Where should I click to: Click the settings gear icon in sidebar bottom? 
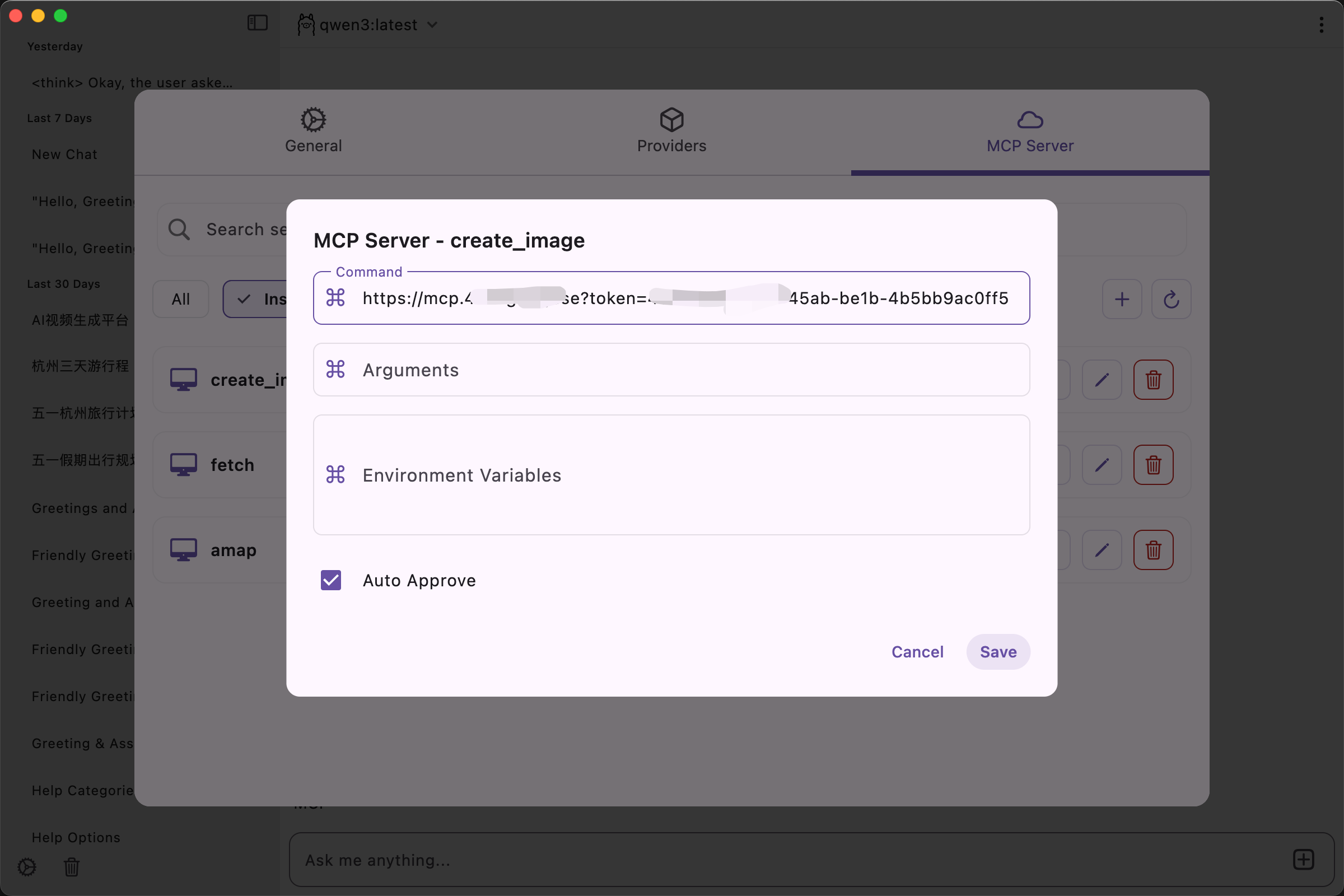click(27, 867)
